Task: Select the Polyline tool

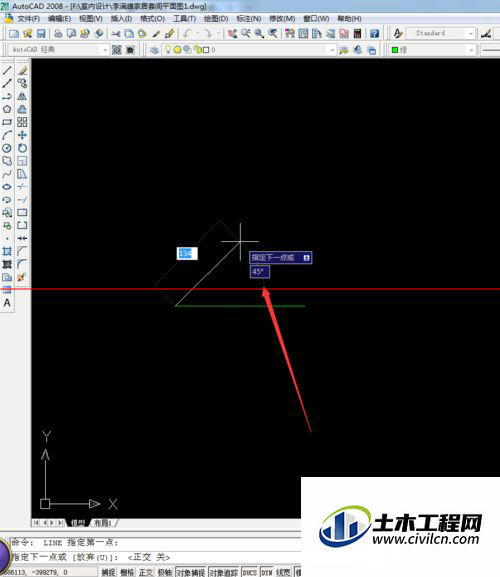Action: coord(7,96)
